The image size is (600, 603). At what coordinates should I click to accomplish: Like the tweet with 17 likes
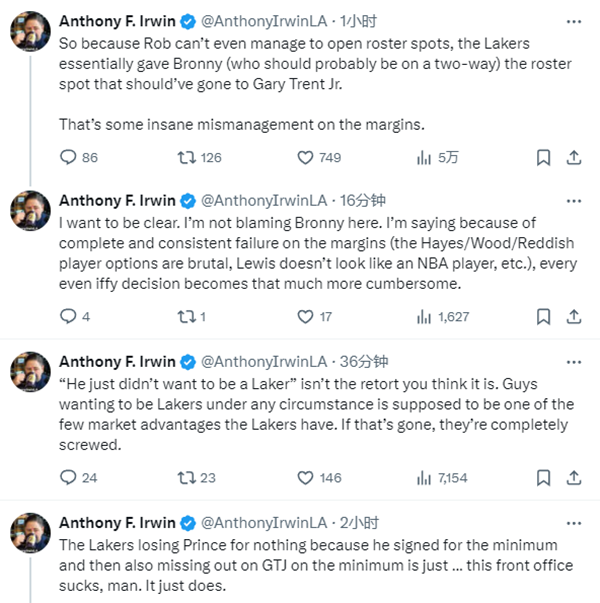point(308,317)
